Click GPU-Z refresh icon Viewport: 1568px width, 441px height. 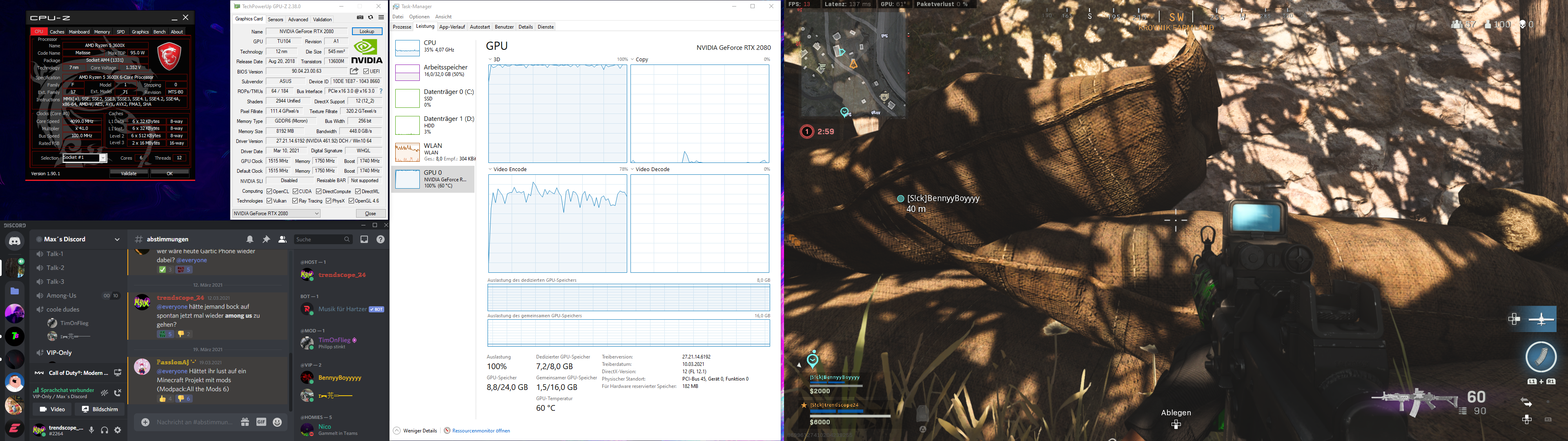tap(370, 18)
